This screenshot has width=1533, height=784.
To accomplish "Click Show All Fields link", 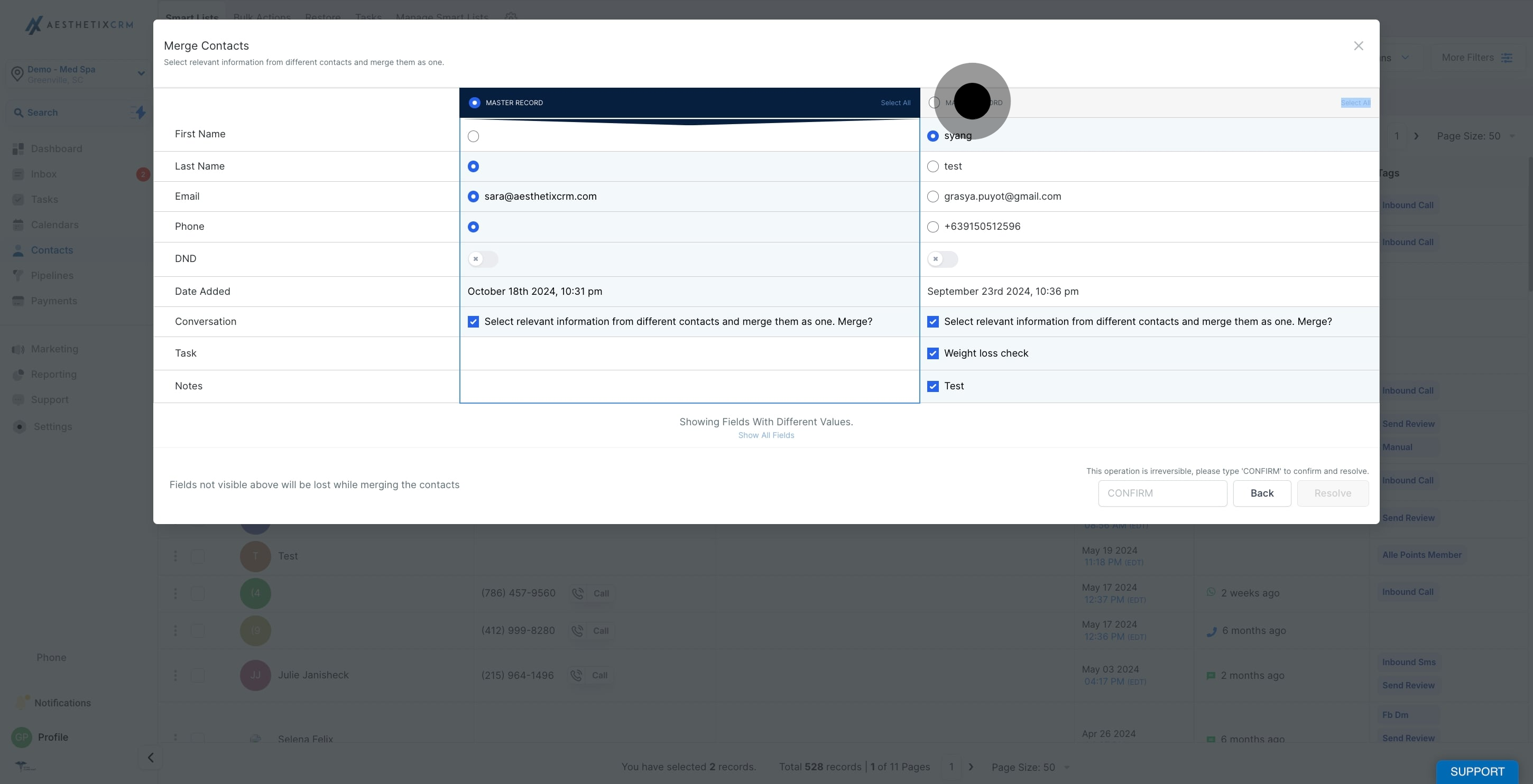I will pyautogui.click(x=766, y=435).
